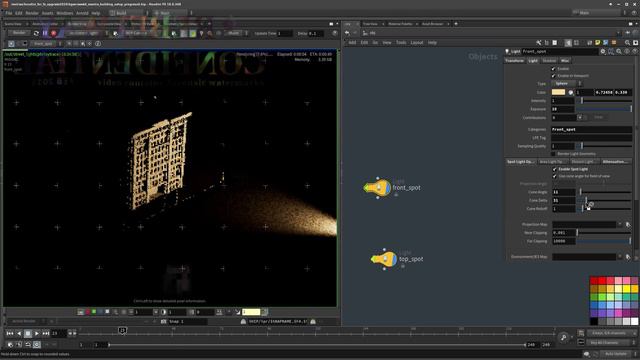Switch to the Misc parameter tab
Image resolution: width=640 pixels, height=360 pixels.
point(565,60)
